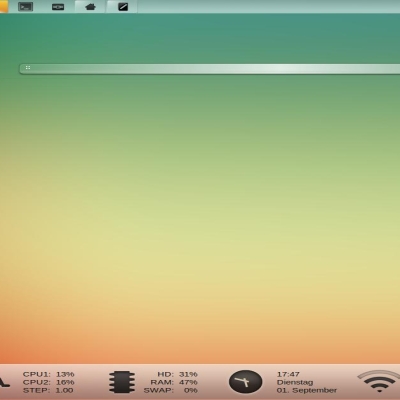Screen dimensions: 400x400
Task: Click the CPU graph icon at bottom left
Action: tap(4, 382)
